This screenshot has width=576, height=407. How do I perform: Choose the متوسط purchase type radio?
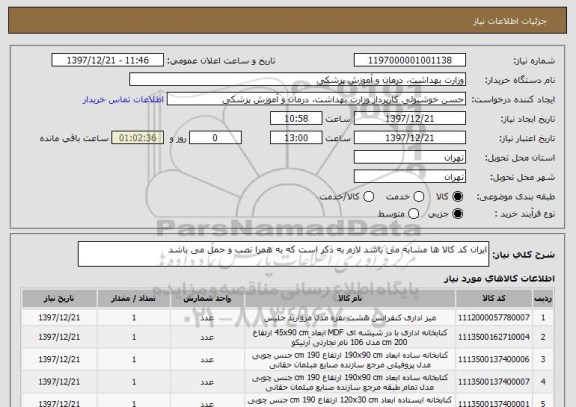[x=413, y=214]
